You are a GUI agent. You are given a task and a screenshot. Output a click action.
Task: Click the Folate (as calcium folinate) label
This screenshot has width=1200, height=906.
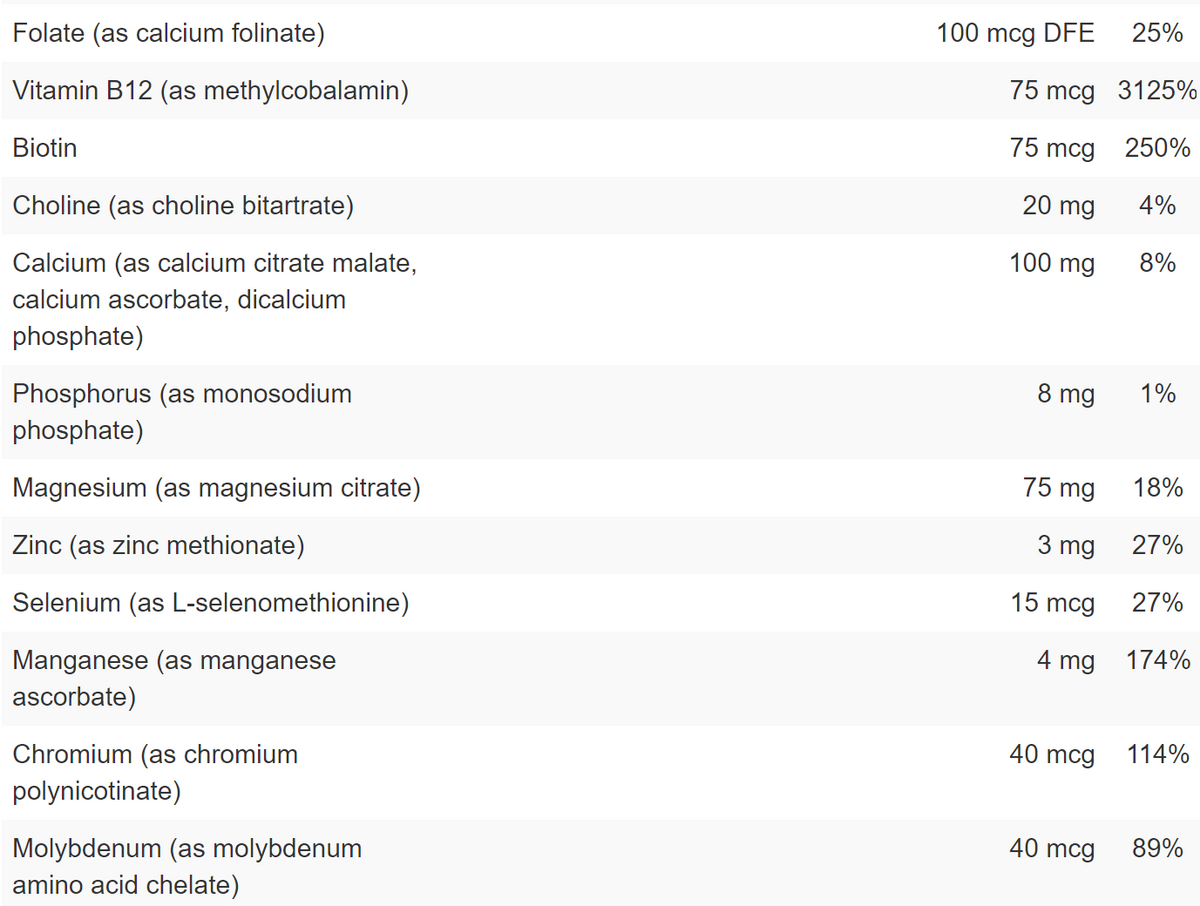(168, 33)
